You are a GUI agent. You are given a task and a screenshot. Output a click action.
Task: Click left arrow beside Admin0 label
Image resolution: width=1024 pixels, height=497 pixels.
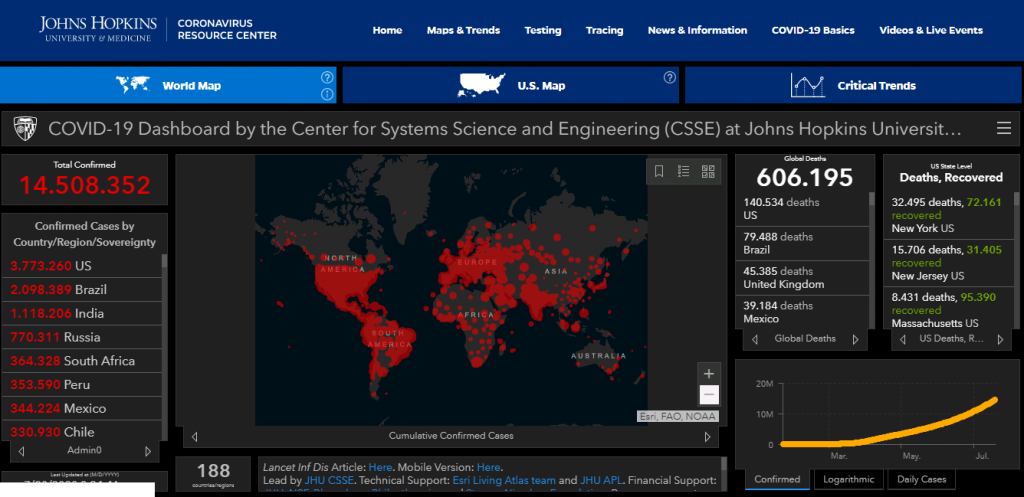pos(22,451)
